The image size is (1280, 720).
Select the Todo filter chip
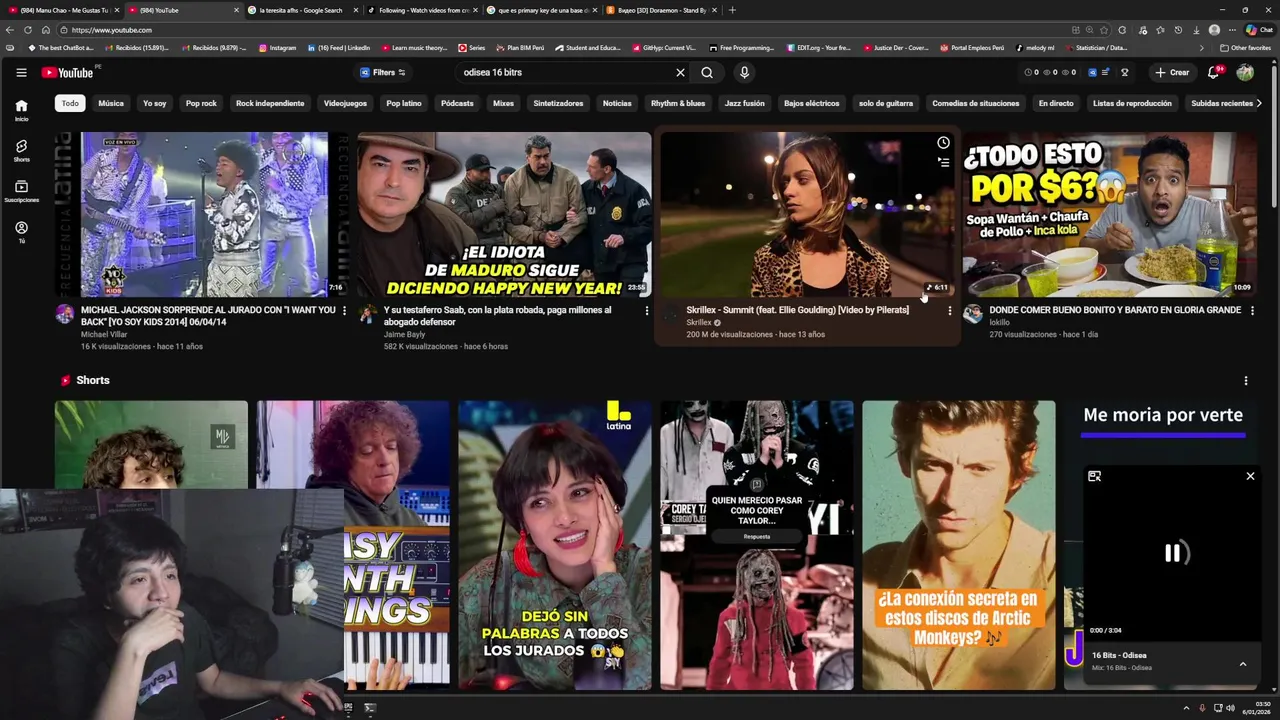click(x=70, y=103)
